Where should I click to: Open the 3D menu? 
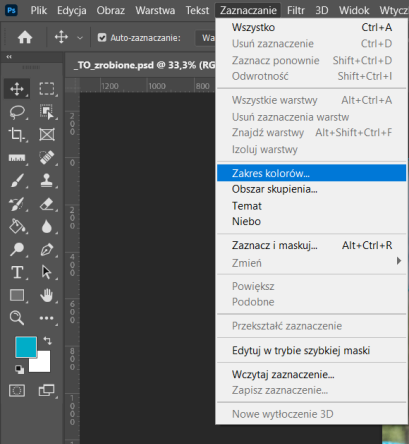[322, 11]
